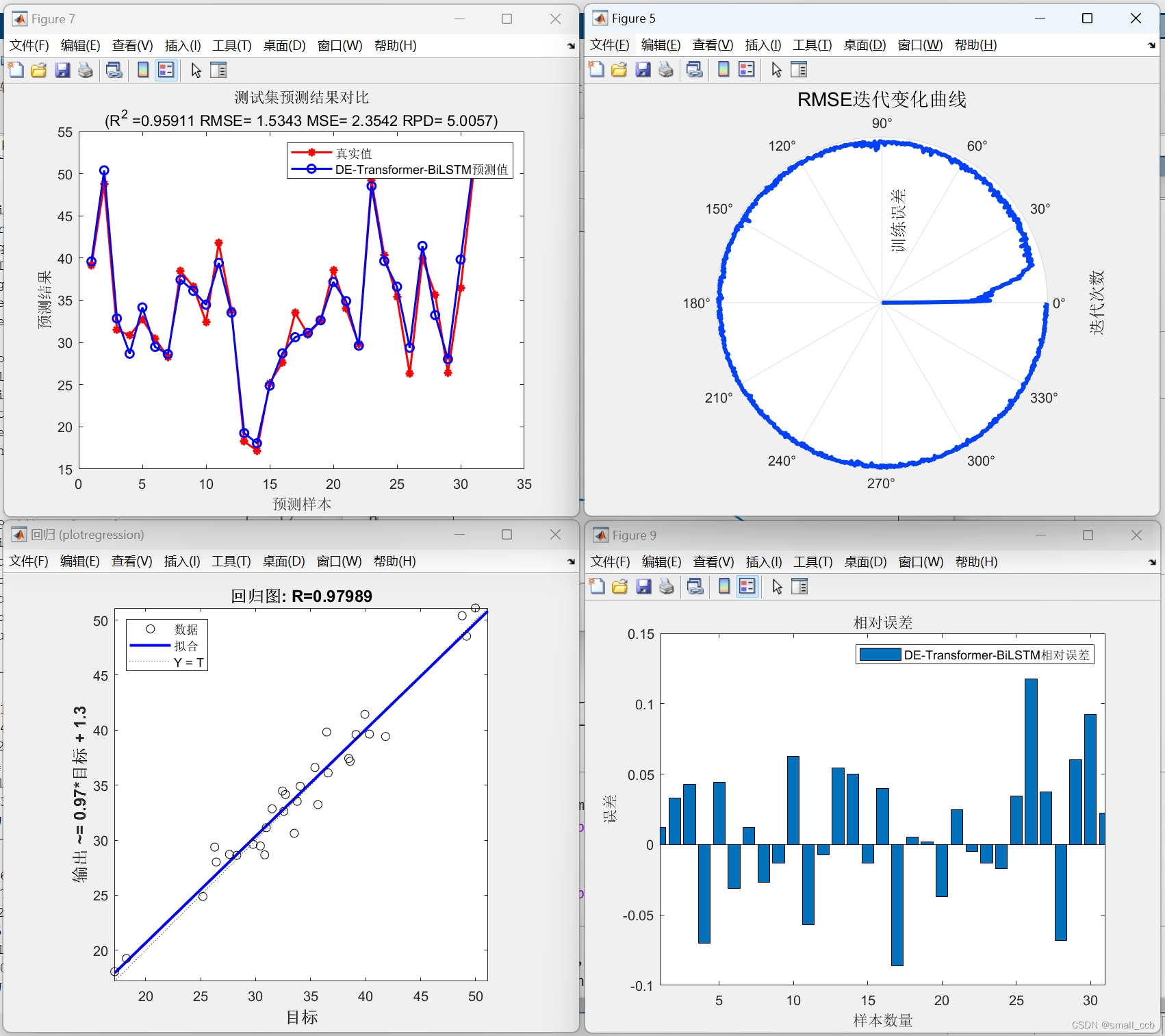
Task: Open Property Inspector icon in Figure 5
Action: pos(799,69)
